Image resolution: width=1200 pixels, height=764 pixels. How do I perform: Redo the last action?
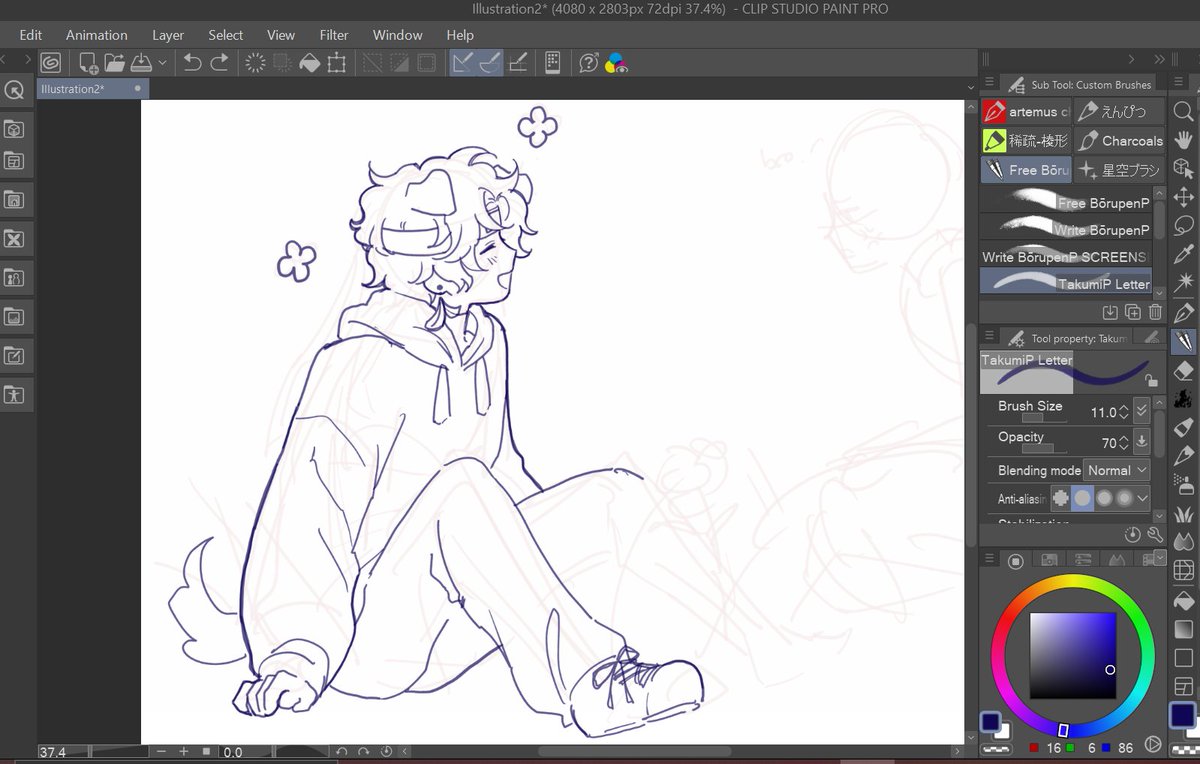coord(219,63)
